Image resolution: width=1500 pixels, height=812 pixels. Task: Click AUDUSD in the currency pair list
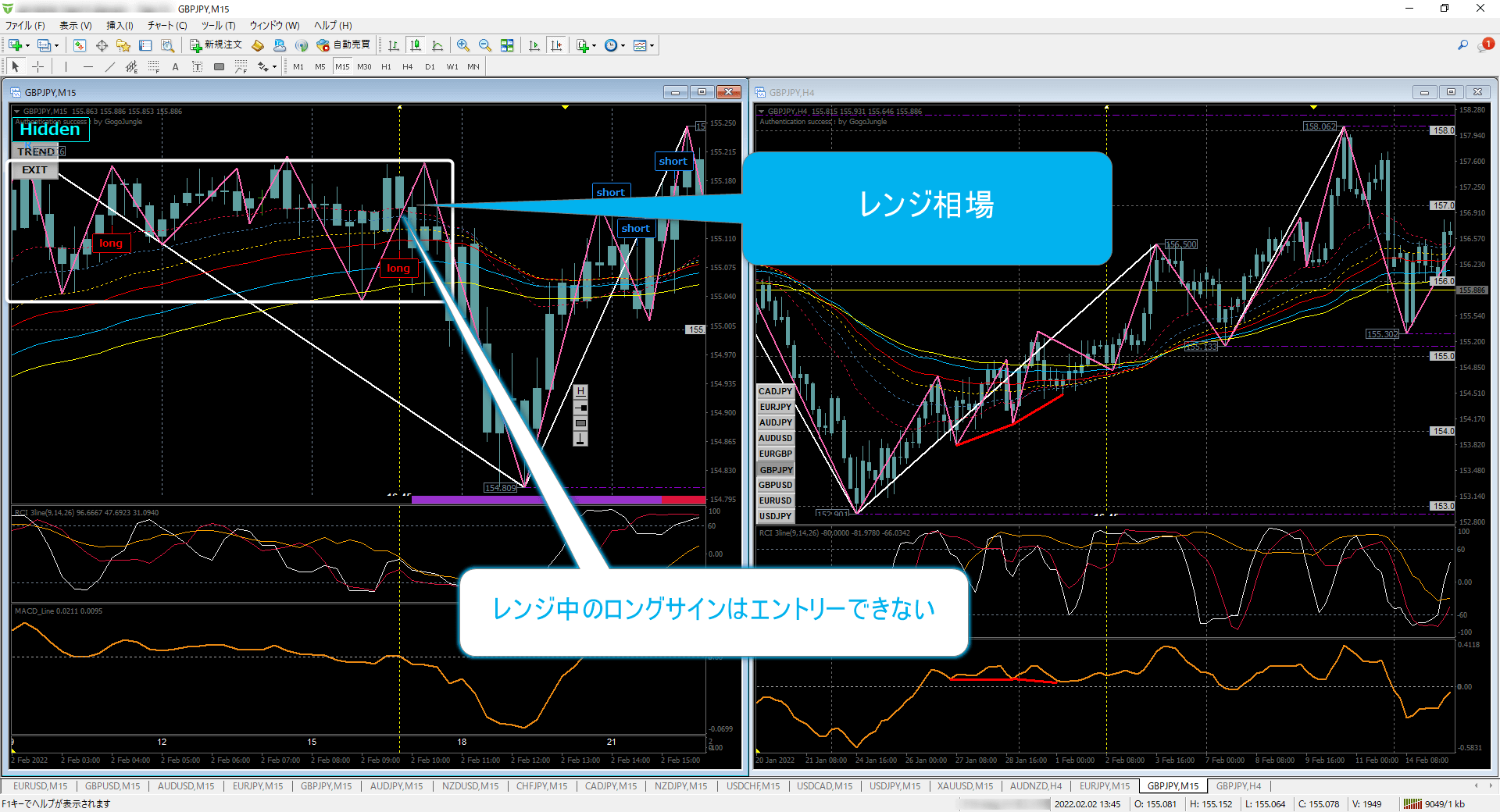(x=775, y=438)
